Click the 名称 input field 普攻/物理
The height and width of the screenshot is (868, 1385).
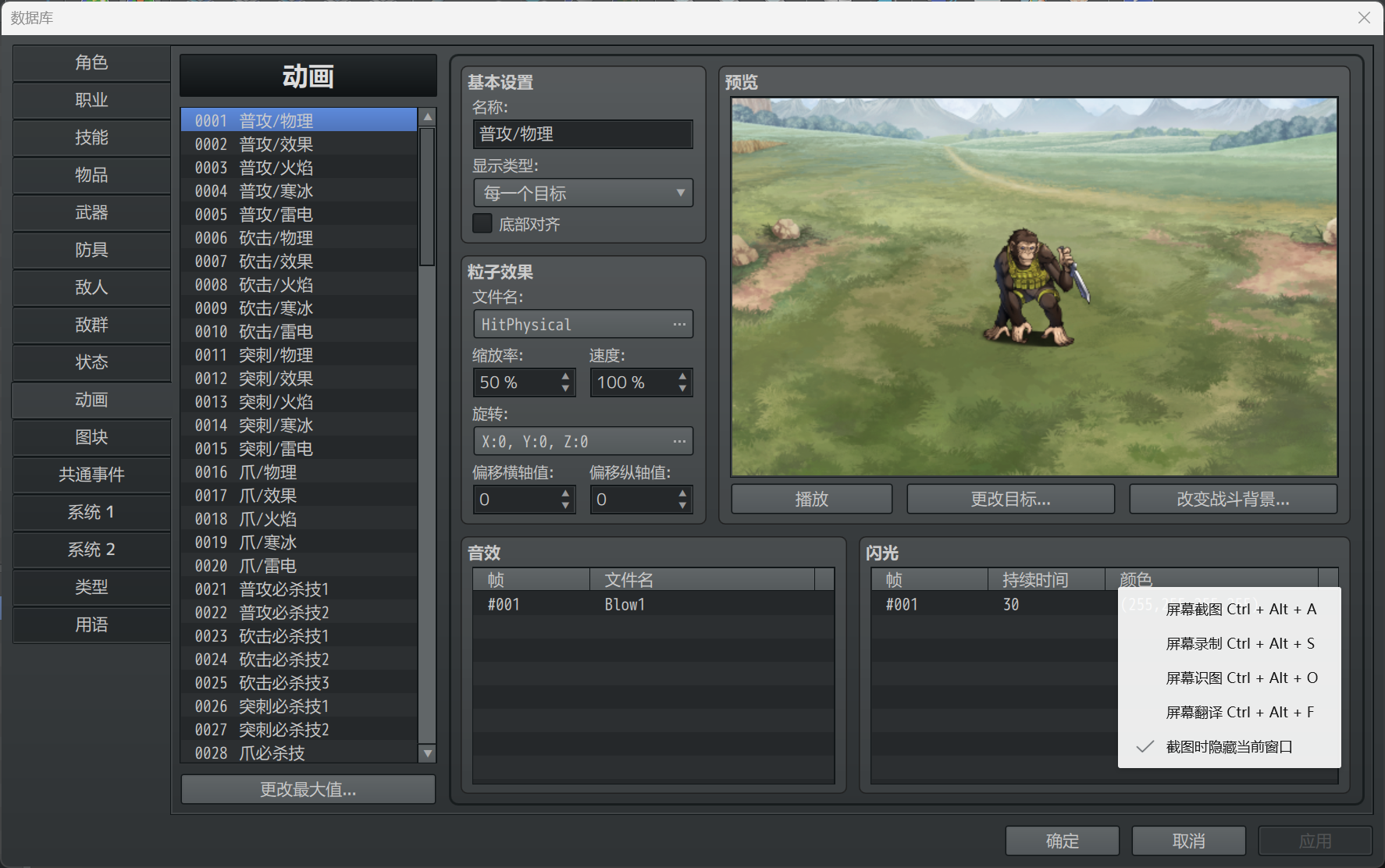[x=583, y=134]
